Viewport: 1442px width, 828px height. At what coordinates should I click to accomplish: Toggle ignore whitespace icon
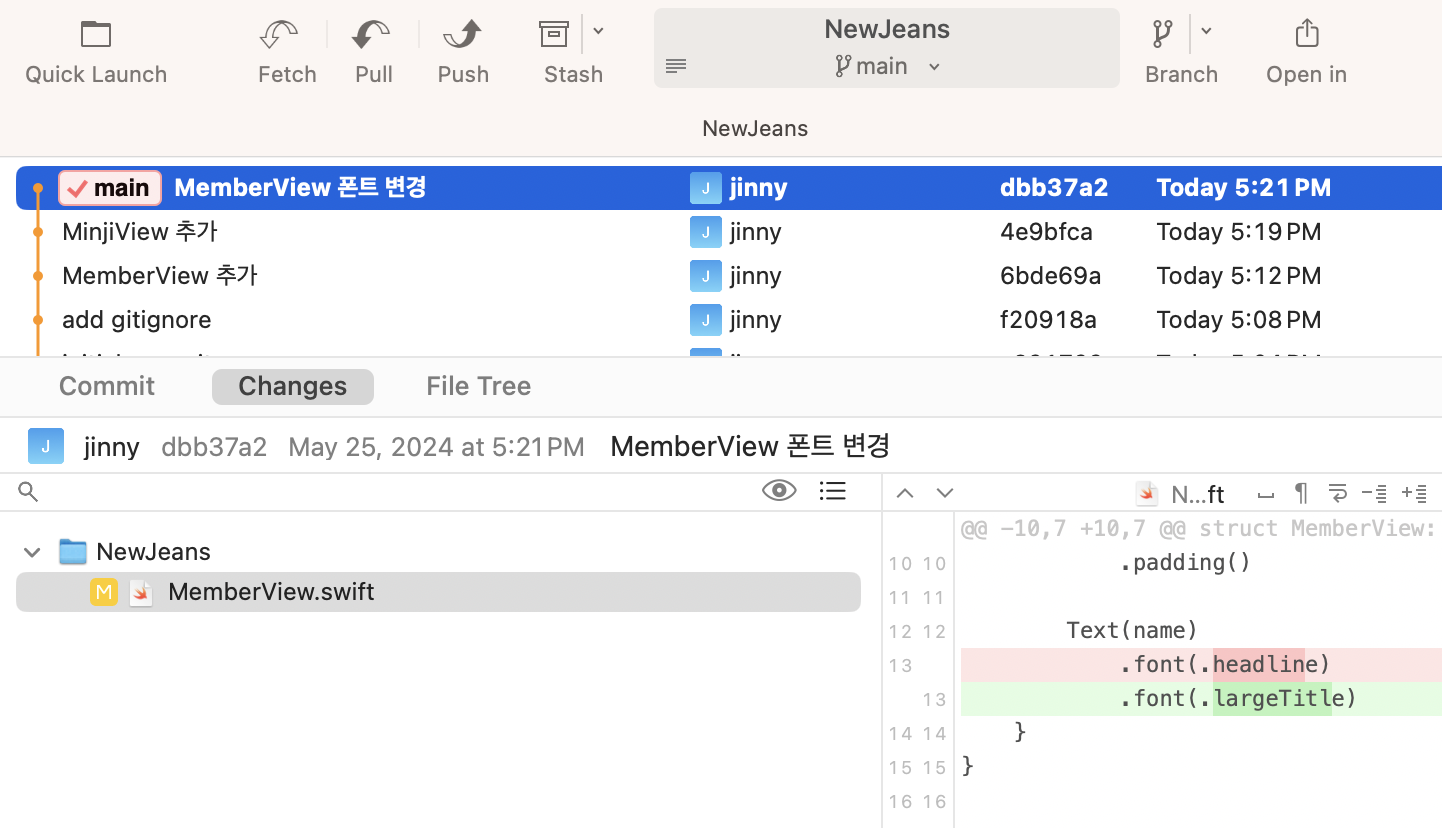pos(1266,494)
